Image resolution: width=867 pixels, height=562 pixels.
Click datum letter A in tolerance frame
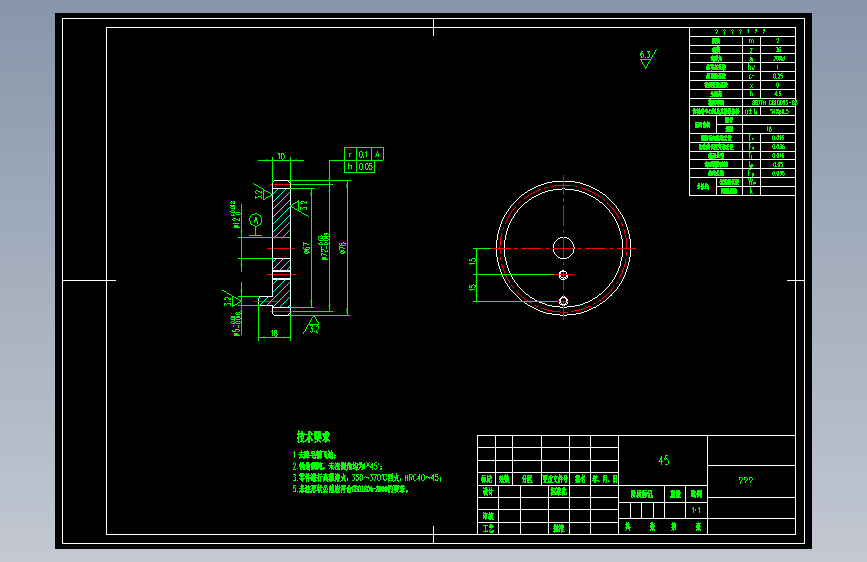377,154
